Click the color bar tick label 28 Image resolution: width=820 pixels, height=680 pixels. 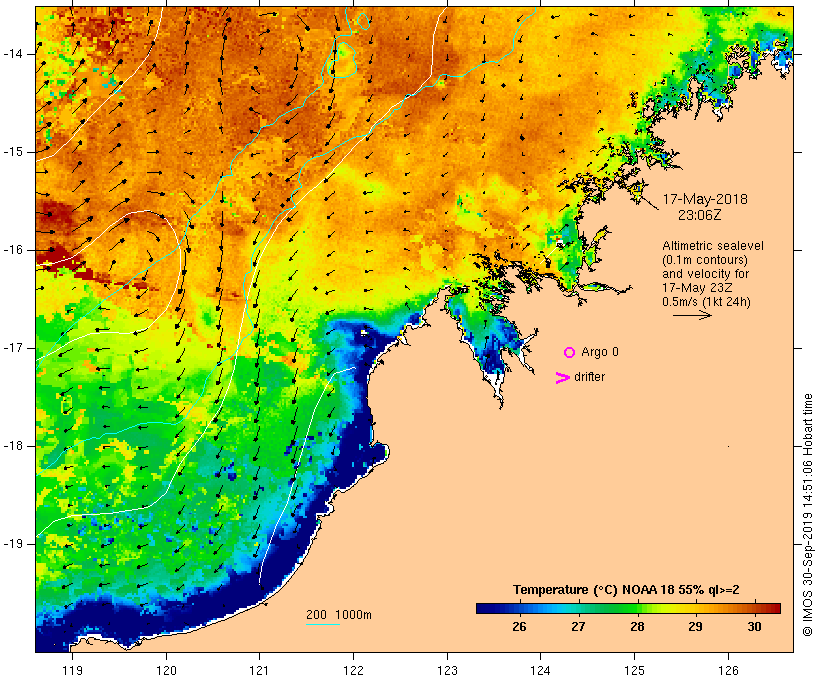click(x=636, y=627)
